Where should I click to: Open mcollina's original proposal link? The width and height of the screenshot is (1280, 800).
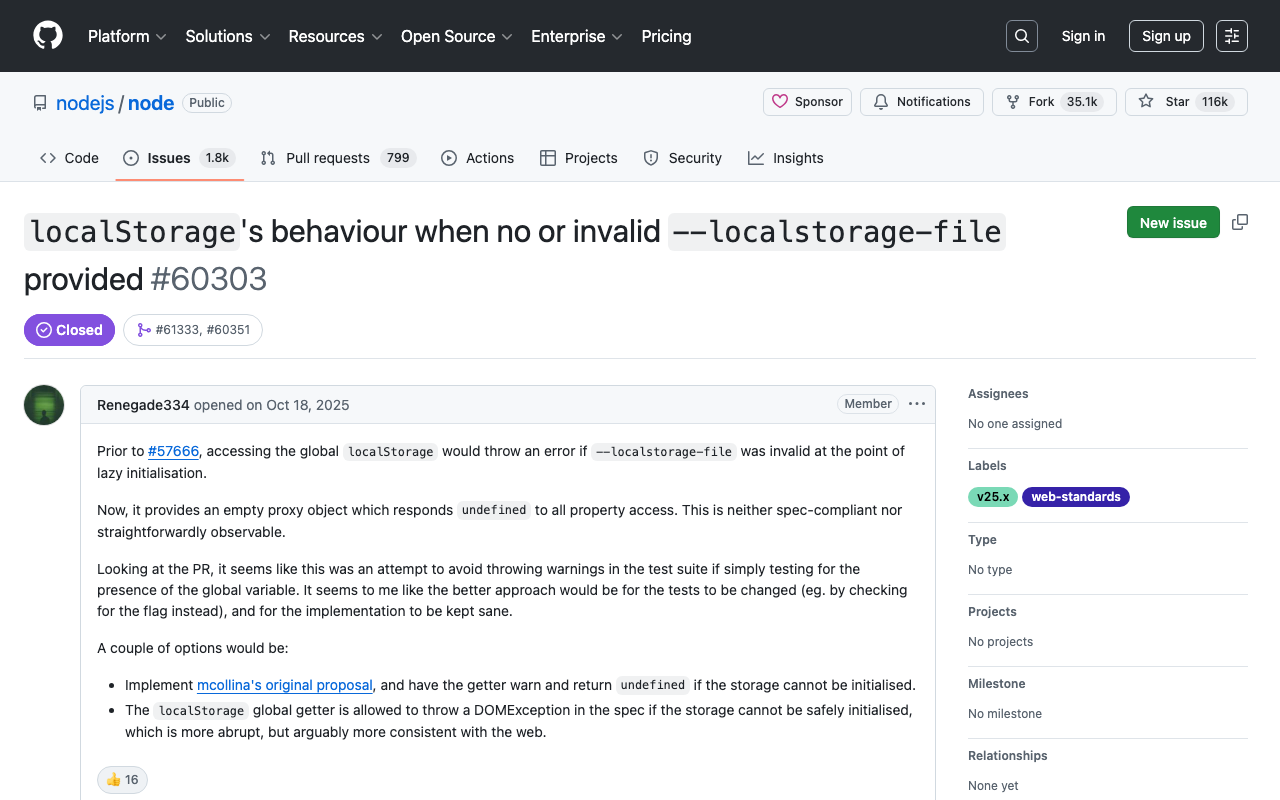click(284, 685)
